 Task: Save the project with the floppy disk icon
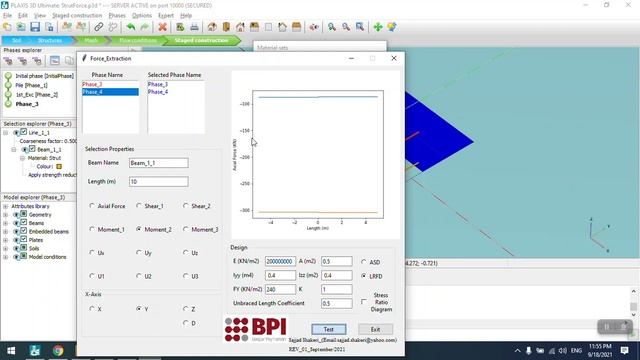pyautogui.click(x=35, y=27)
